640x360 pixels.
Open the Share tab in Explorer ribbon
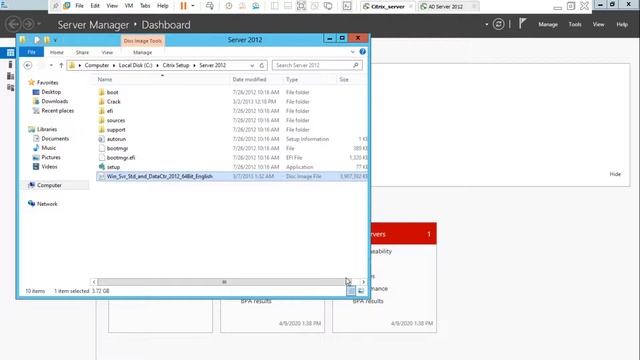tap(82, 52)
